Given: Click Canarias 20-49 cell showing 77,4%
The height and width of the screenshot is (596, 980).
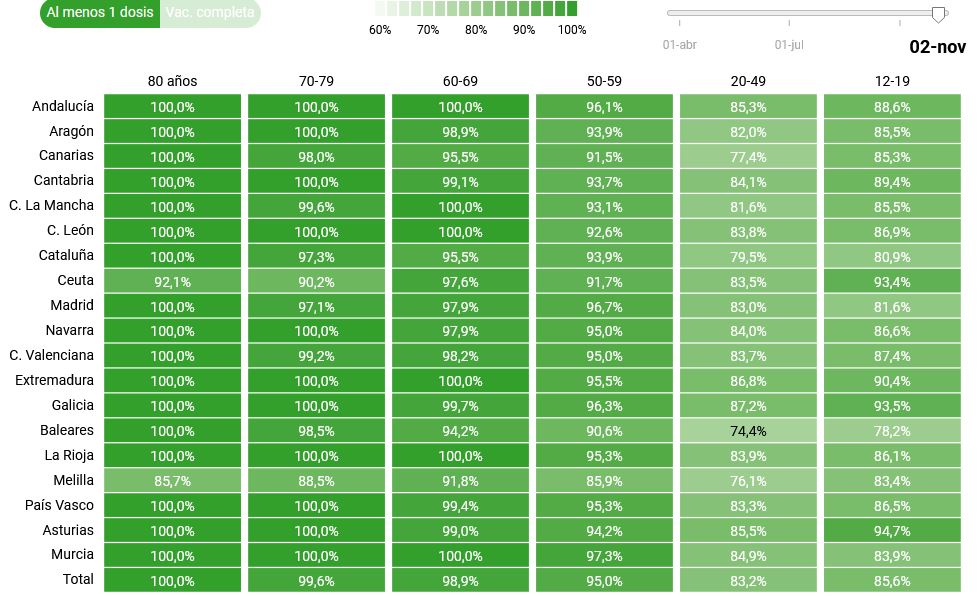Looking at the screenshot, I should 748,157.
